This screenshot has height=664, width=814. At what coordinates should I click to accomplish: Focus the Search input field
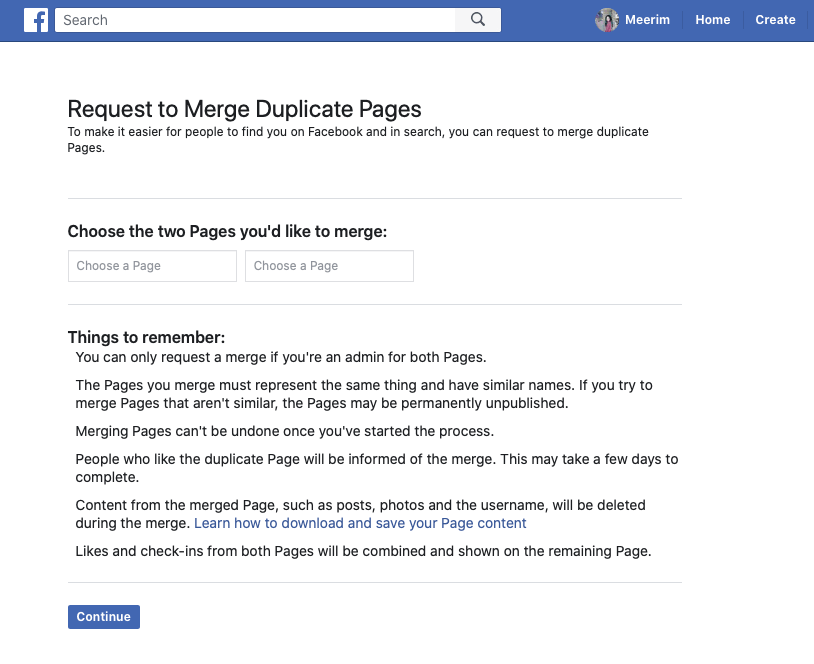tap(255, 20)
